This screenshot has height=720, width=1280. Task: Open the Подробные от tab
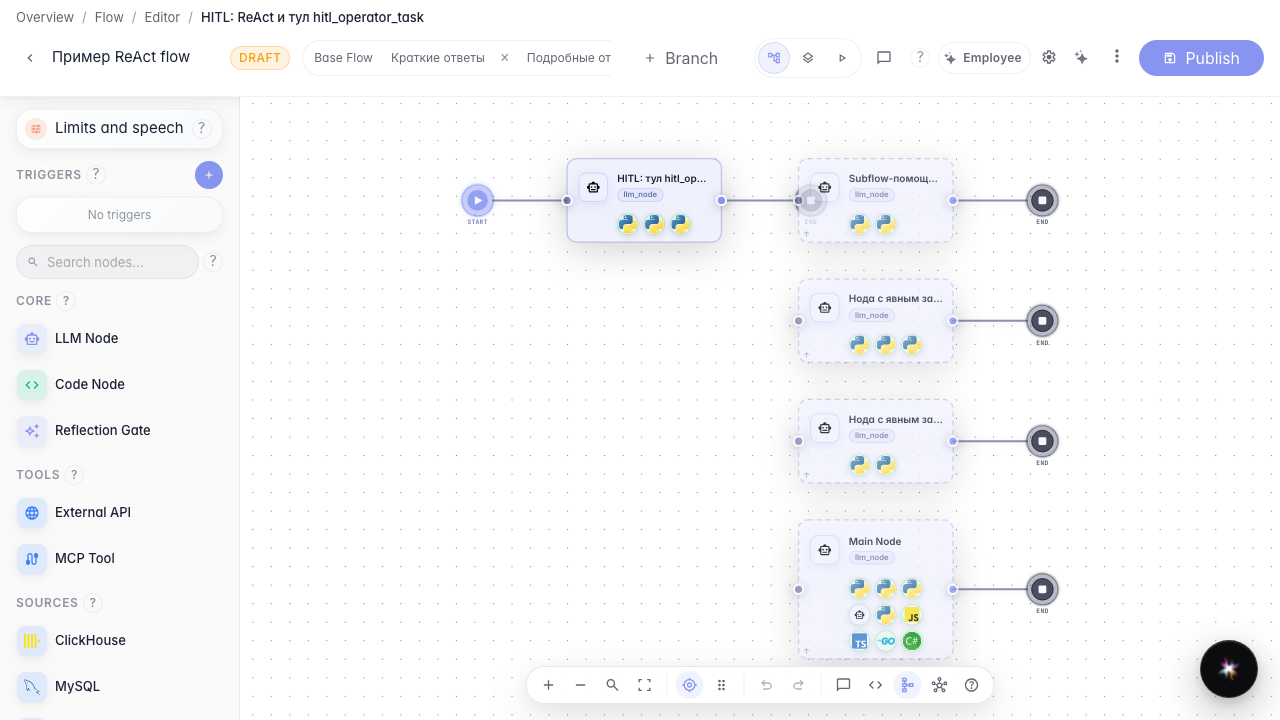click(568, 58)
